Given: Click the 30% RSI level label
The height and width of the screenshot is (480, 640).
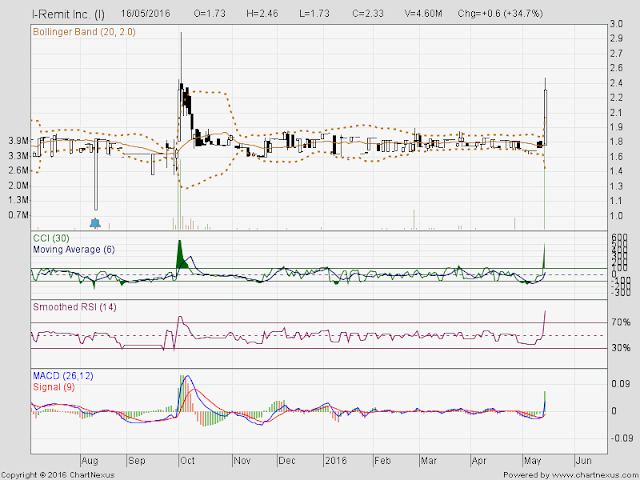Looking at the screenshot, I should tap(620, 348).
